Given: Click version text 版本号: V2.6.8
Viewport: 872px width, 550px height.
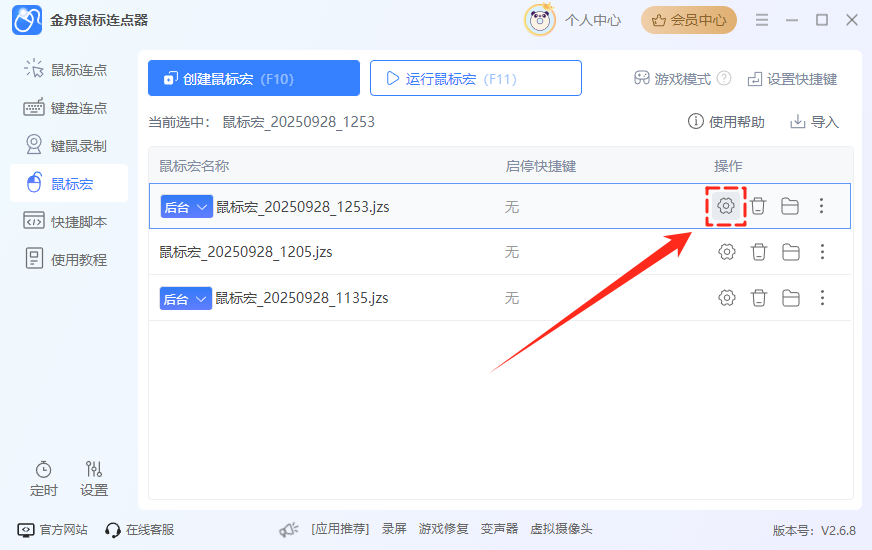Looking at the screenshot, I should click(x=814, y=531).
